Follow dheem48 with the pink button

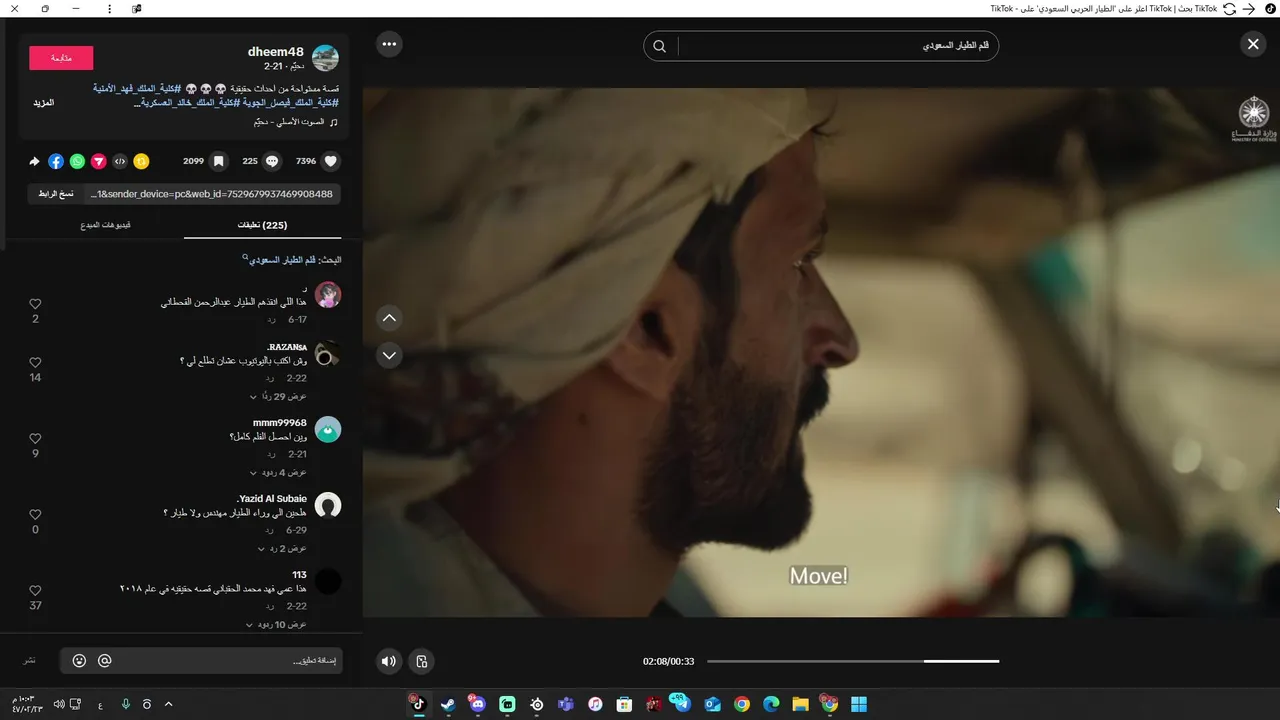tap(61, 58)
